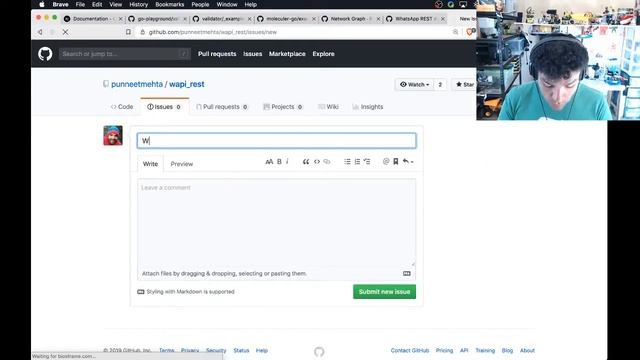Open the Issues repository tab
The height and width of the screenshot is (360, 640).
(x=164, y=107)
